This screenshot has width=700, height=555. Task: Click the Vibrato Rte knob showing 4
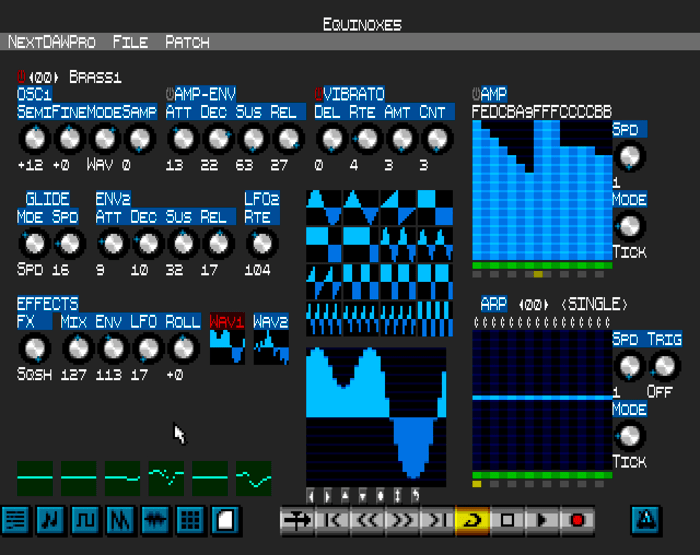click(x=367, y=139)
